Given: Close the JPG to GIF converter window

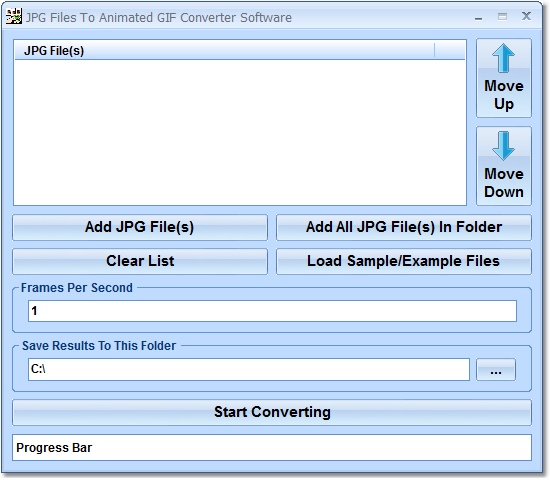Looking at the screenshot, I should tap(526, 16).
